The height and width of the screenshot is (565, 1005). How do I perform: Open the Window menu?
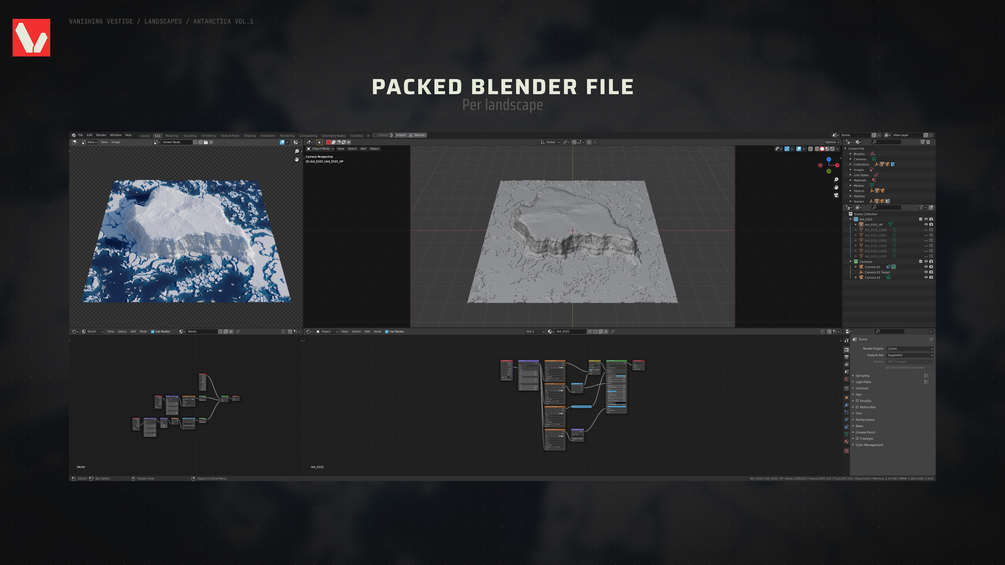[115, 135]
